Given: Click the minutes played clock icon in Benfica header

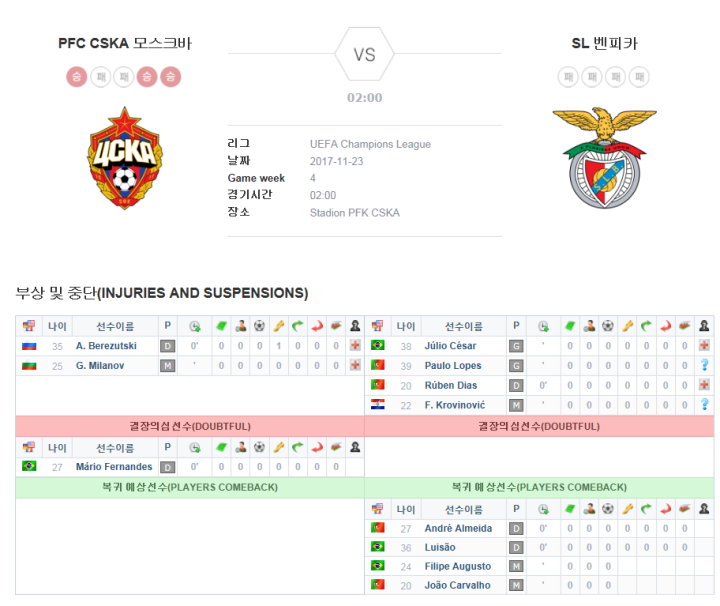Looking at the screenshot, I should pyautogui.click(x=543, y=326).
